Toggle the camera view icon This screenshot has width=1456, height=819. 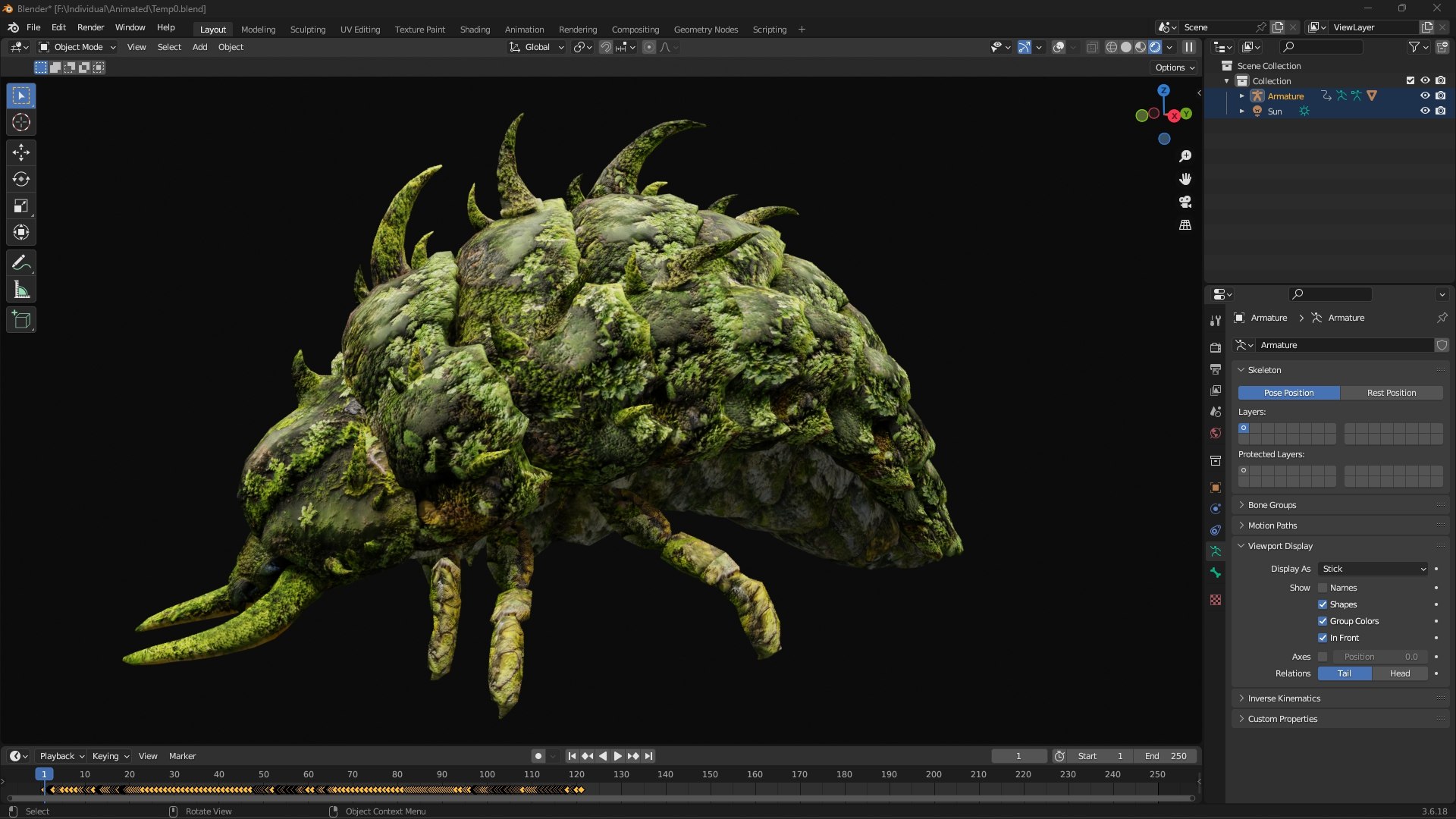1185,202
